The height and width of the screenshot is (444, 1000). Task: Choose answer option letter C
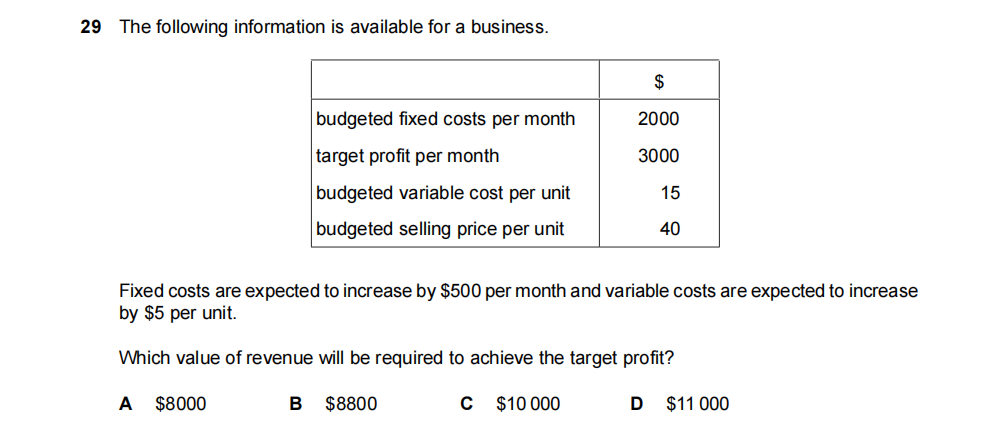466,404
